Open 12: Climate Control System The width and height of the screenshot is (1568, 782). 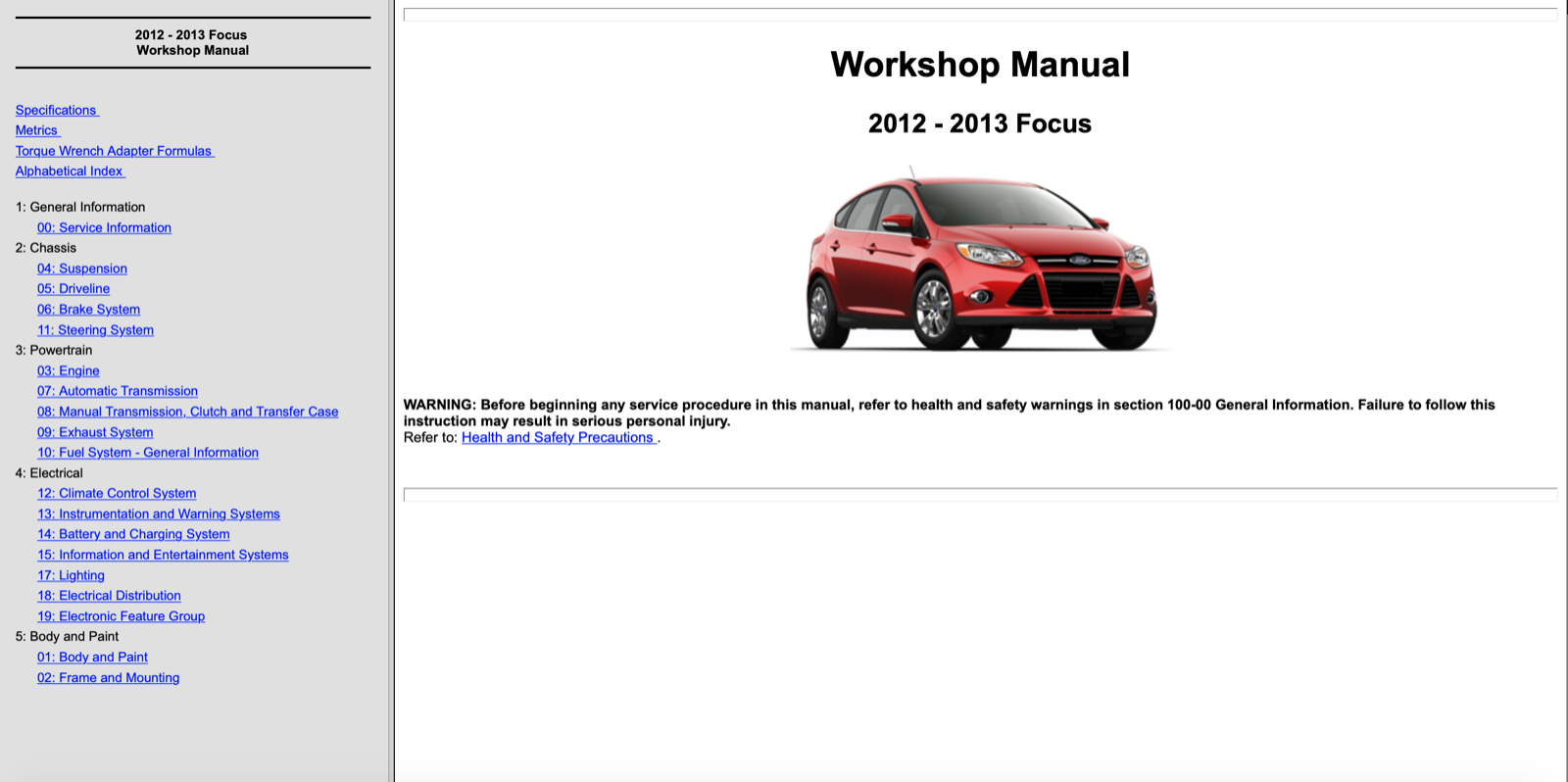pyautogui.click(x=117, y=493)
